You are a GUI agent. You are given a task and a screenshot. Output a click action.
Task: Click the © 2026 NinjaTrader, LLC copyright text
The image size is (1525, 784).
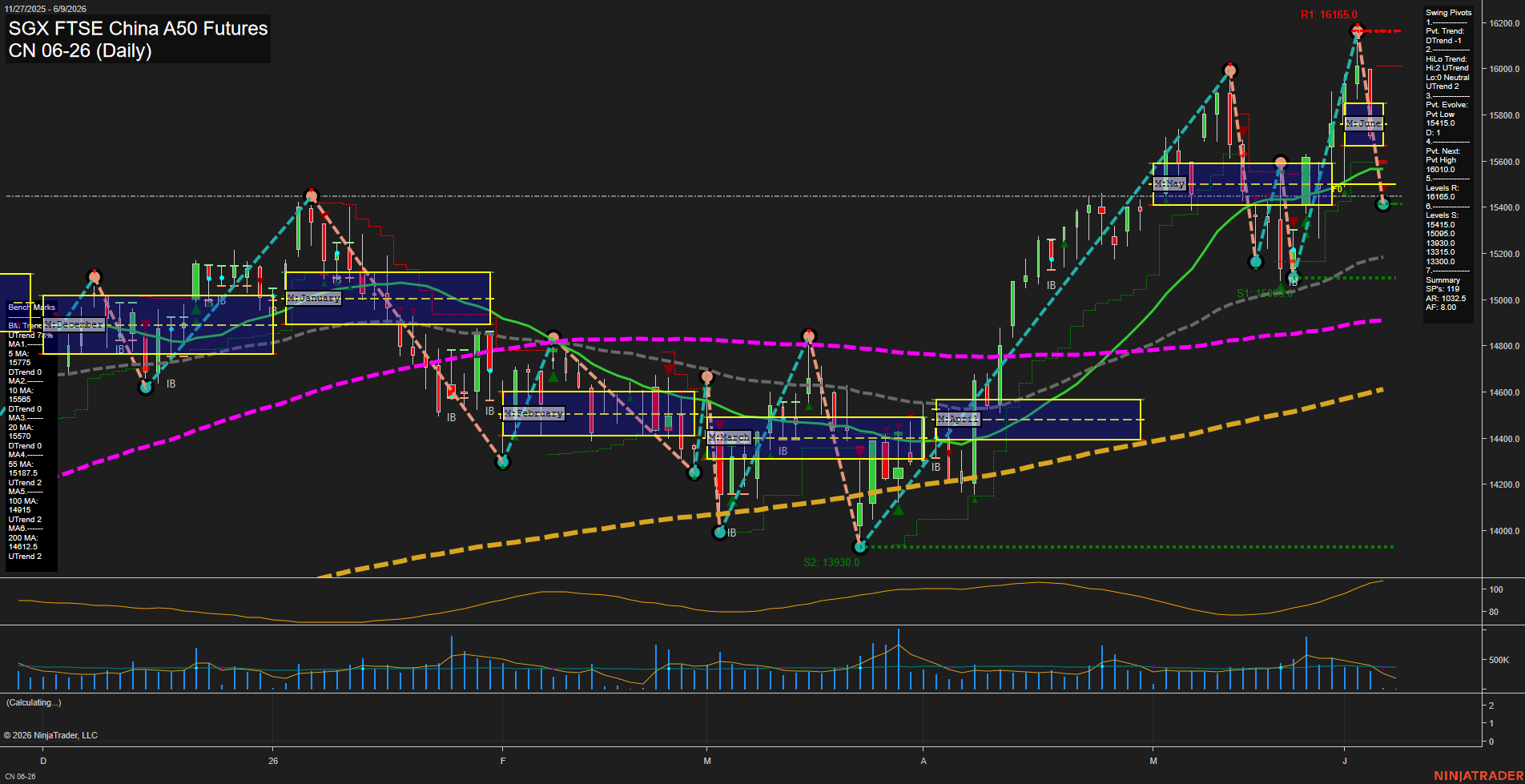point(50,735)
